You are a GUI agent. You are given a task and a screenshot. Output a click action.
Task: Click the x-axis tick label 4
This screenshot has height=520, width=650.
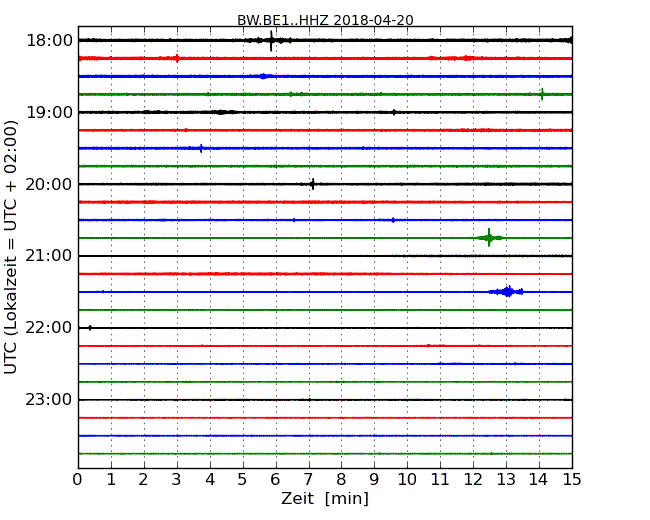(210, 480)
